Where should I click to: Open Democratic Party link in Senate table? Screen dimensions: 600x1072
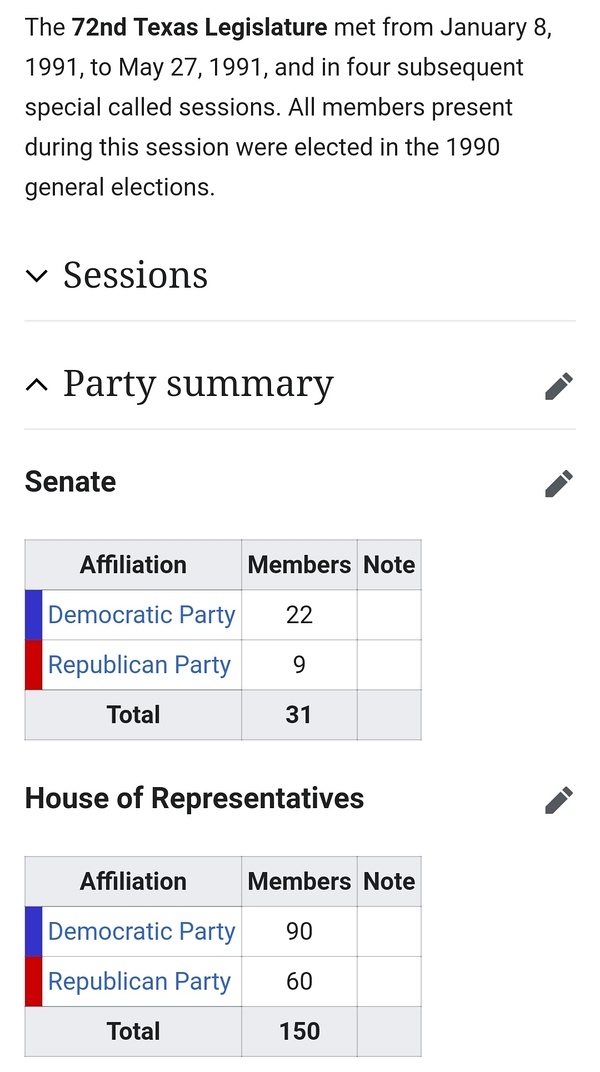[x=141, y=615]
